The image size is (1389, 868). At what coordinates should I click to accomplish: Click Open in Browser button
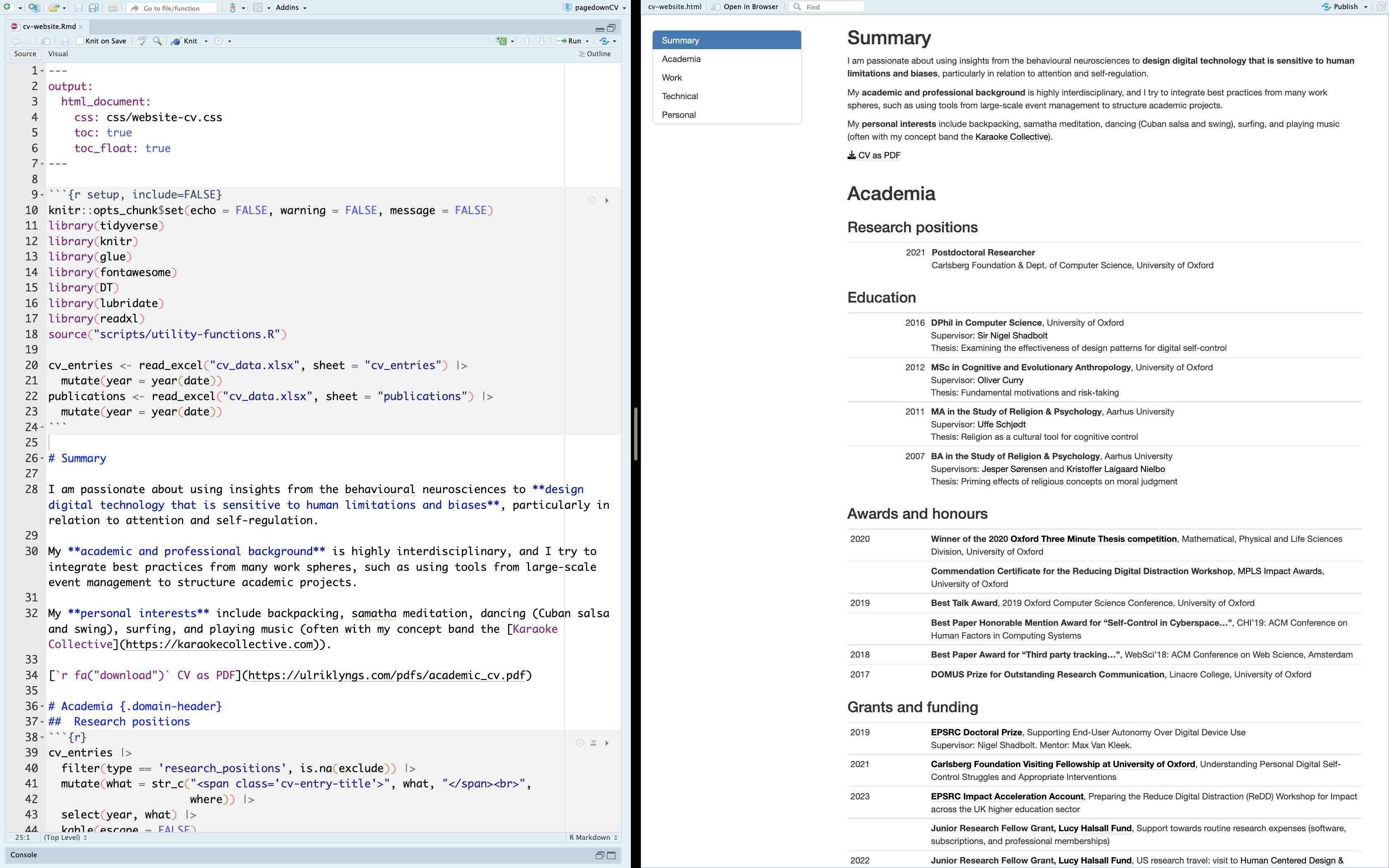745,7
